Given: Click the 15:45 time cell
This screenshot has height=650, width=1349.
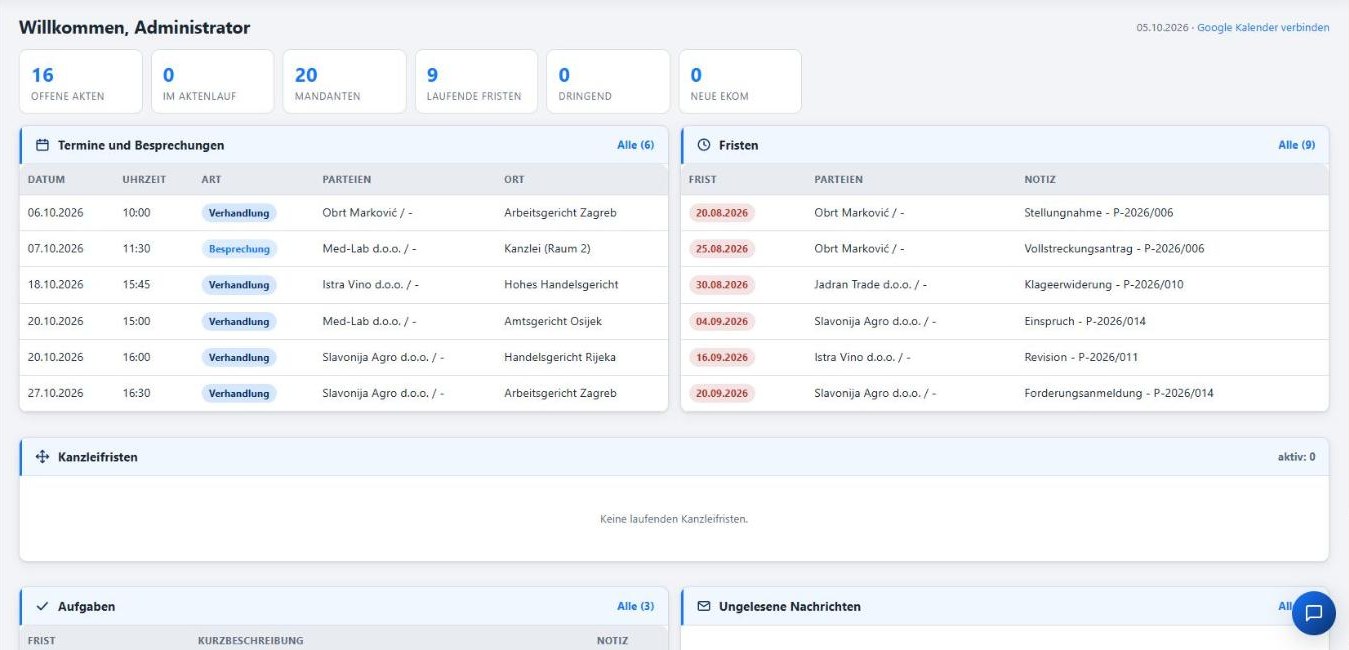Looking at the screenshot, I should pos(137,285).
